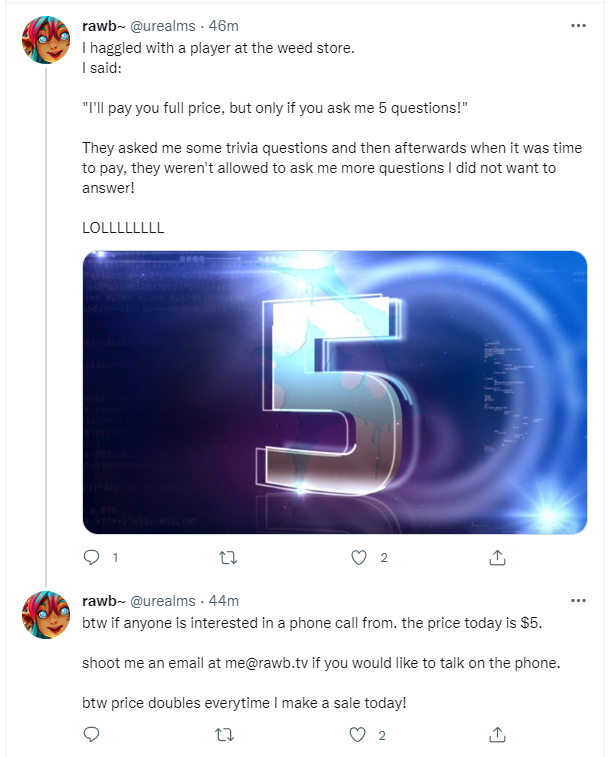609x757 pixels.
Task: Retweet the first tweet with the 5 image
Action: [227, 558]
